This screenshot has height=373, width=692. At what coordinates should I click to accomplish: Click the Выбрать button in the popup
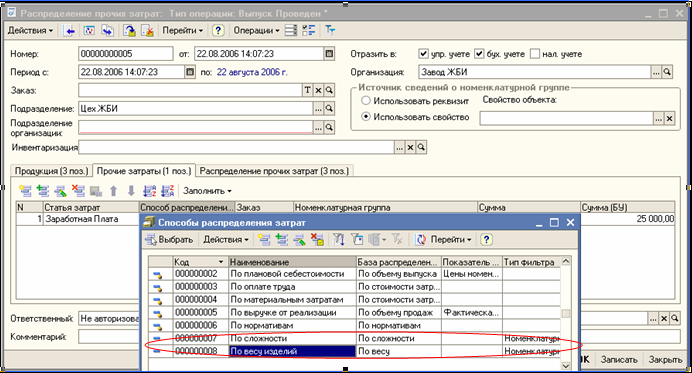(x=169, y=240)
